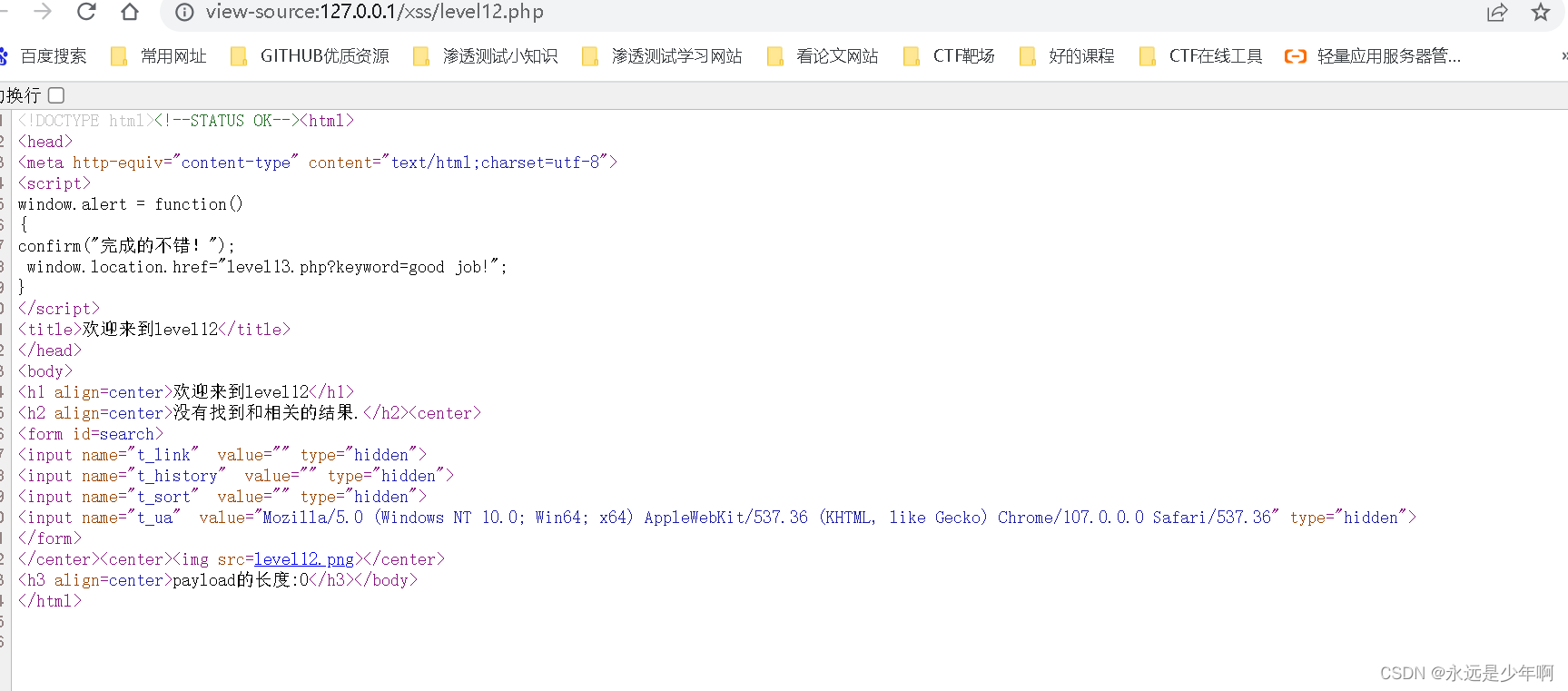Reload the page with the refresh icon
Screen dimensions: 1568x691
86,12
